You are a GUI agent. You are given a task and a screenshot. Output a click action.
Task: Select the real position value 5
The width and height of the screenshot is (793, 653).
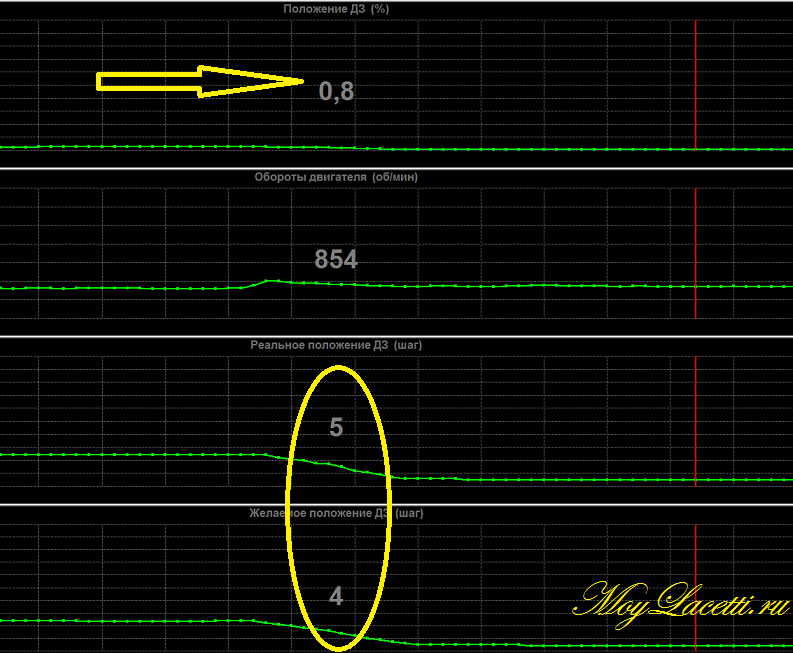(x=336, y=428)
